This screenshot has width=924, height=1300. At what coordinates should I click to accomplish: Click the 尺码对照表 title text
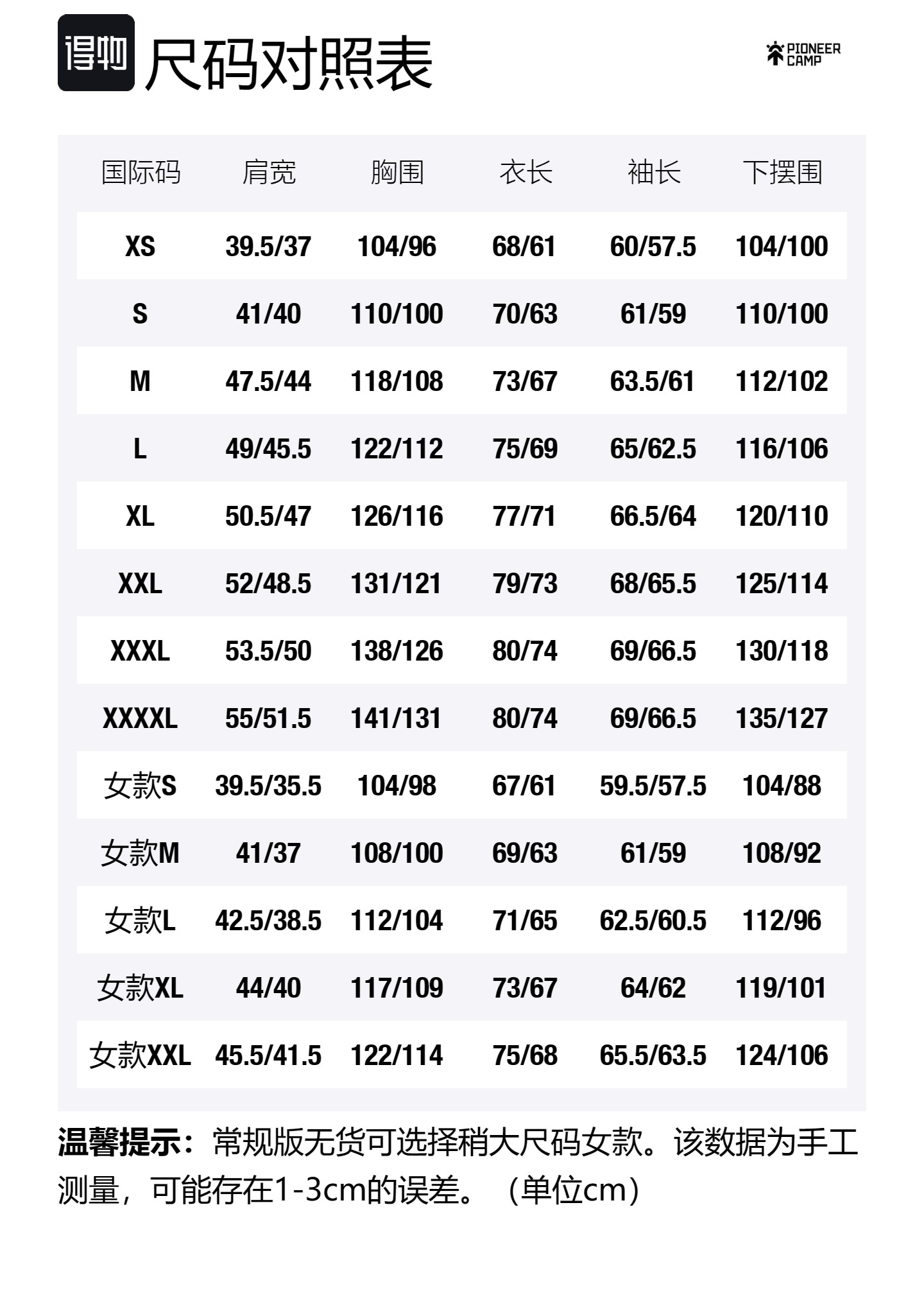[x=289, y=64]
